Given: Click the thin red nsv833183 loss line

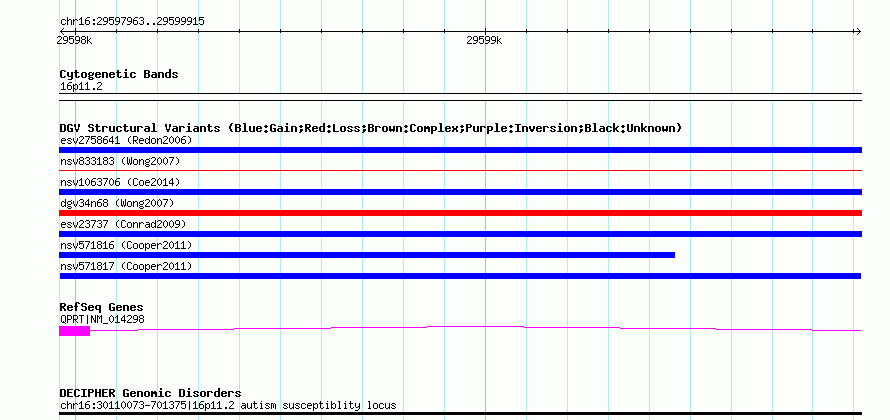Looking at the screenshot, I should (x=460, y=170).
